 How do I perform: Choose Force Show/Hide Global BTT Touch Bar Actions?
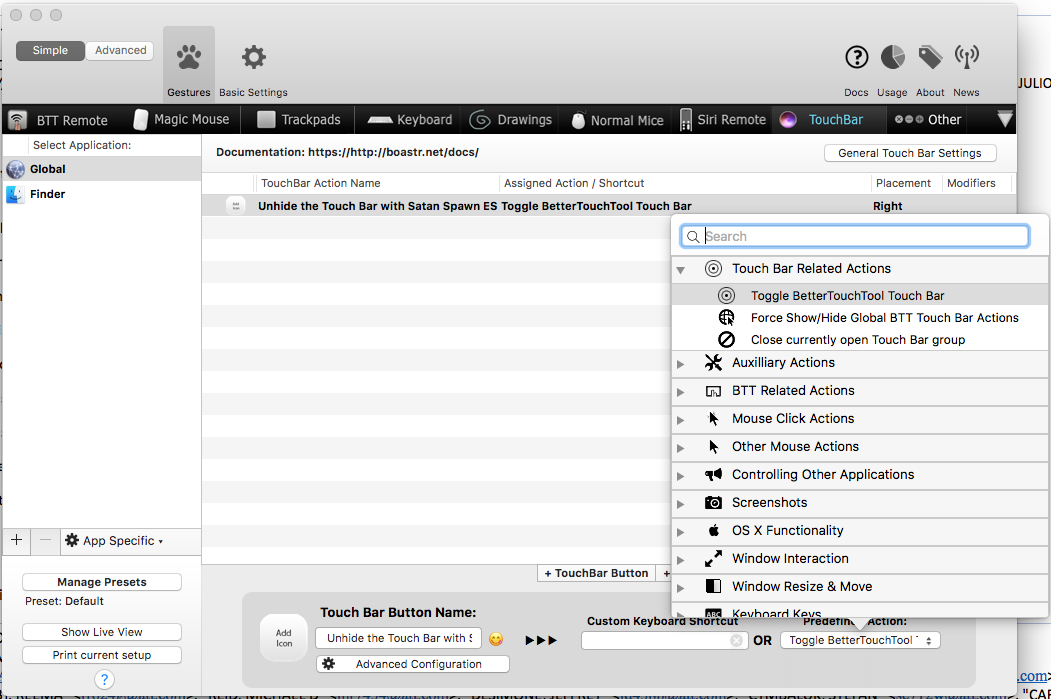(861, 317)
